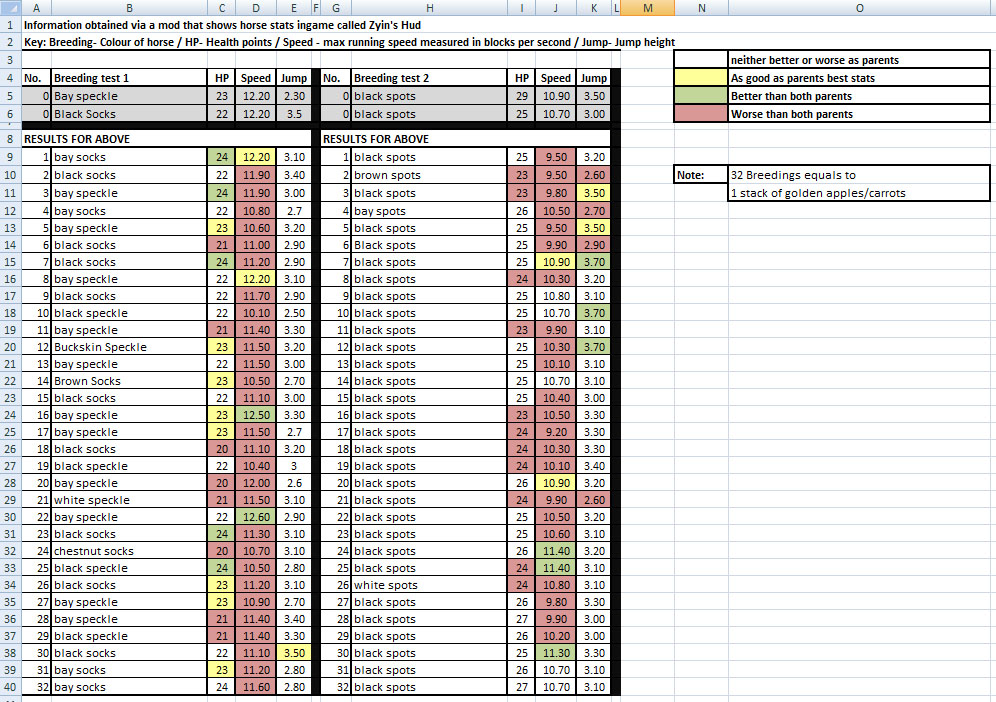This screenshot has height=702, width=996.
Task: Click the yellow 'As good as parents' legend swatch
Action: pos(701,78)
